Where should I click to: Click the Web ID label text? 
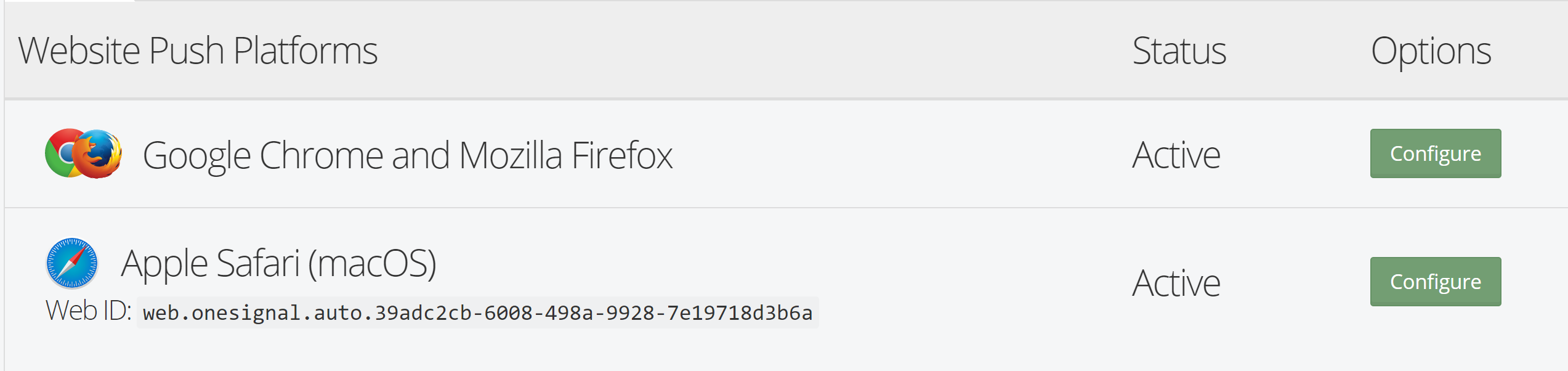pos(88,311)
